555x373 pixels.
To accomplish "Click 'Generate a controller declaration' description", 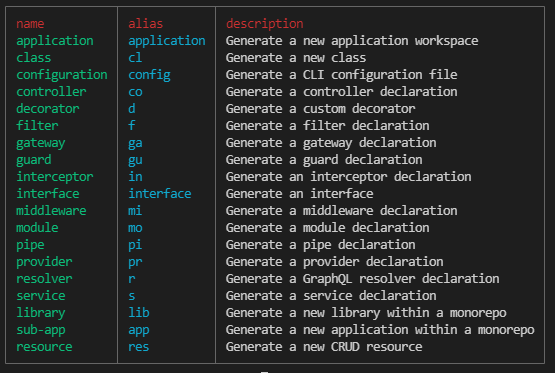I will point(342,92).
